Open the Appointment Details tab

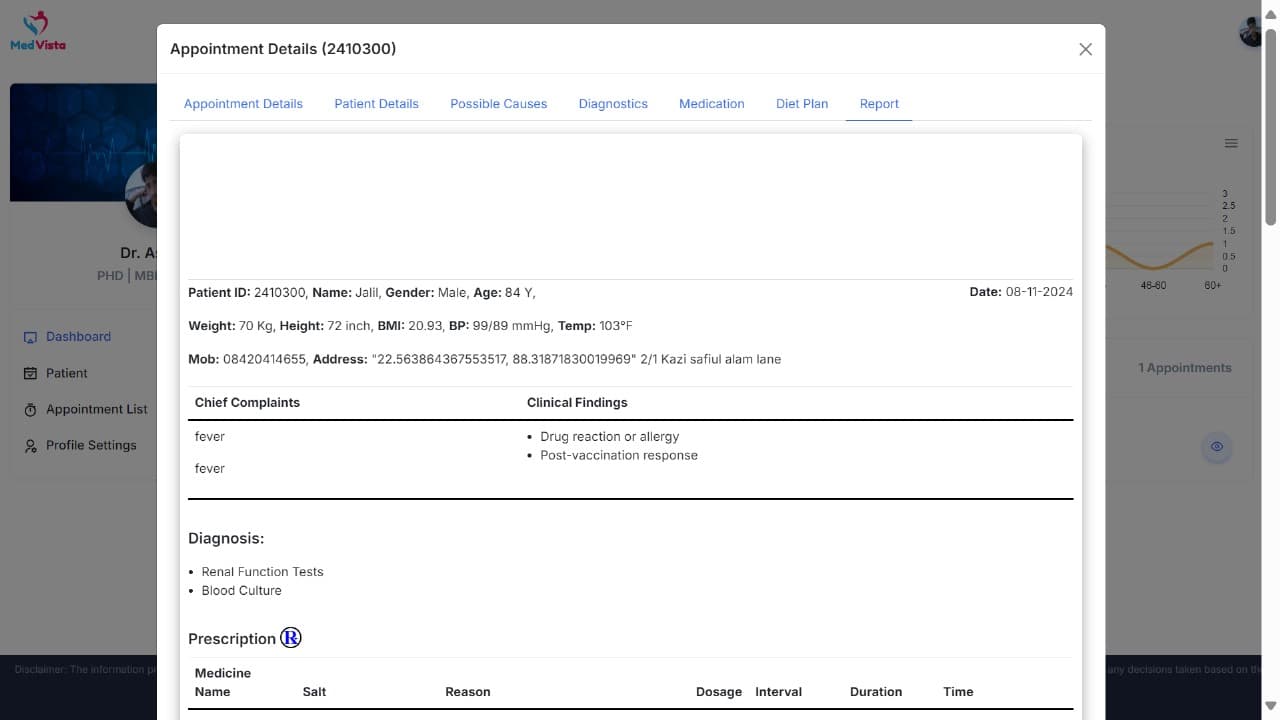tap(243, 104)
